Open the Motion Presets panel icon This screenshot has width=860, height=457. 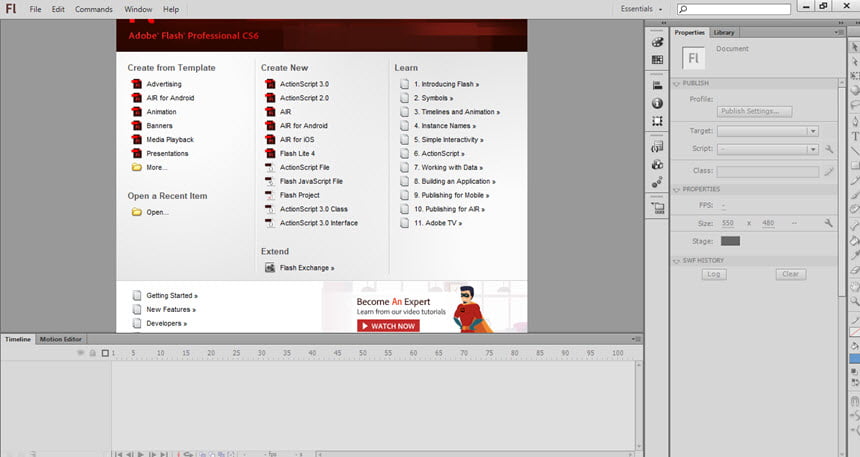click(x=657, y=182)
